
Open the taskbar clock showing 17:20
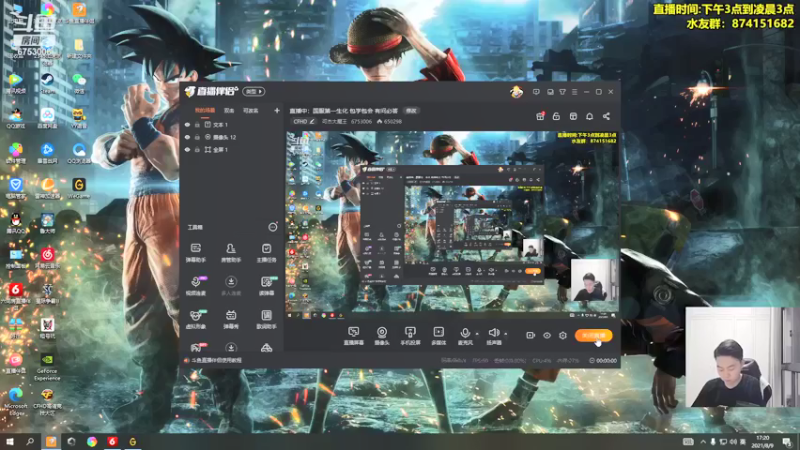(x=762, y=441)
